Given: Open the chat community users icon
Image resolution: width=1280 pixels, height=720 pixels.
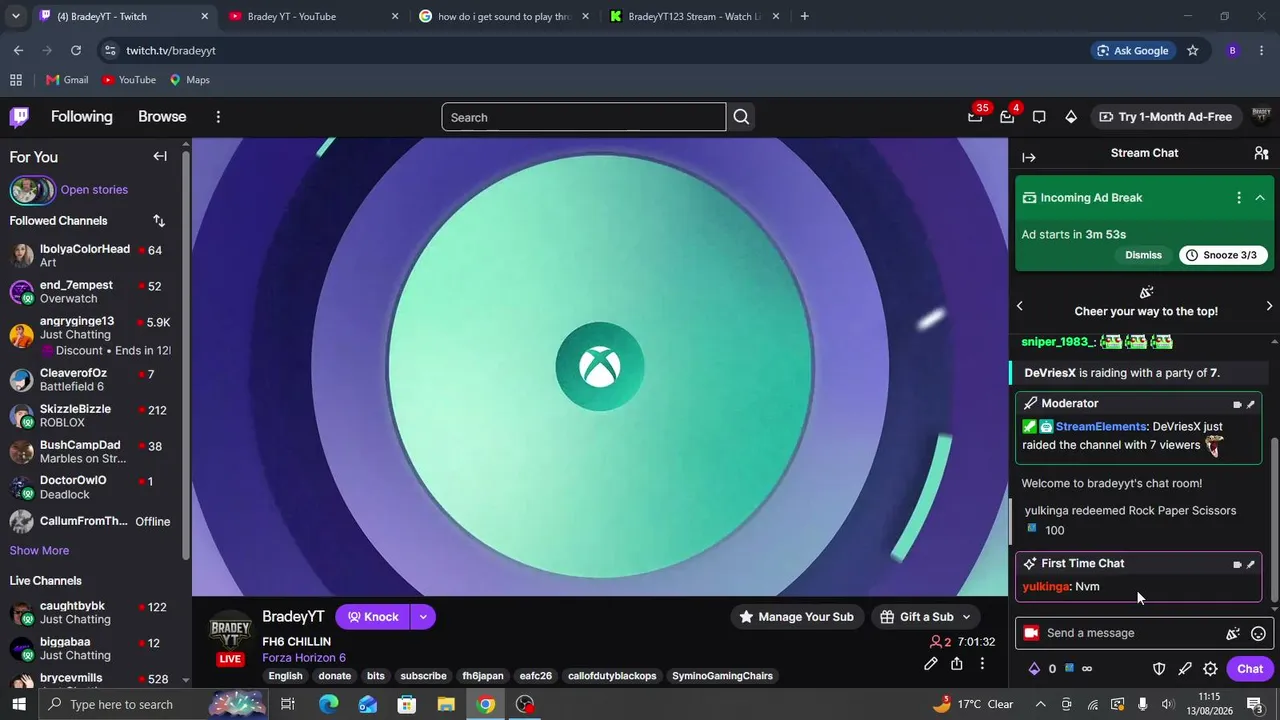Looking at the screenshot, I should (1261, 153).
